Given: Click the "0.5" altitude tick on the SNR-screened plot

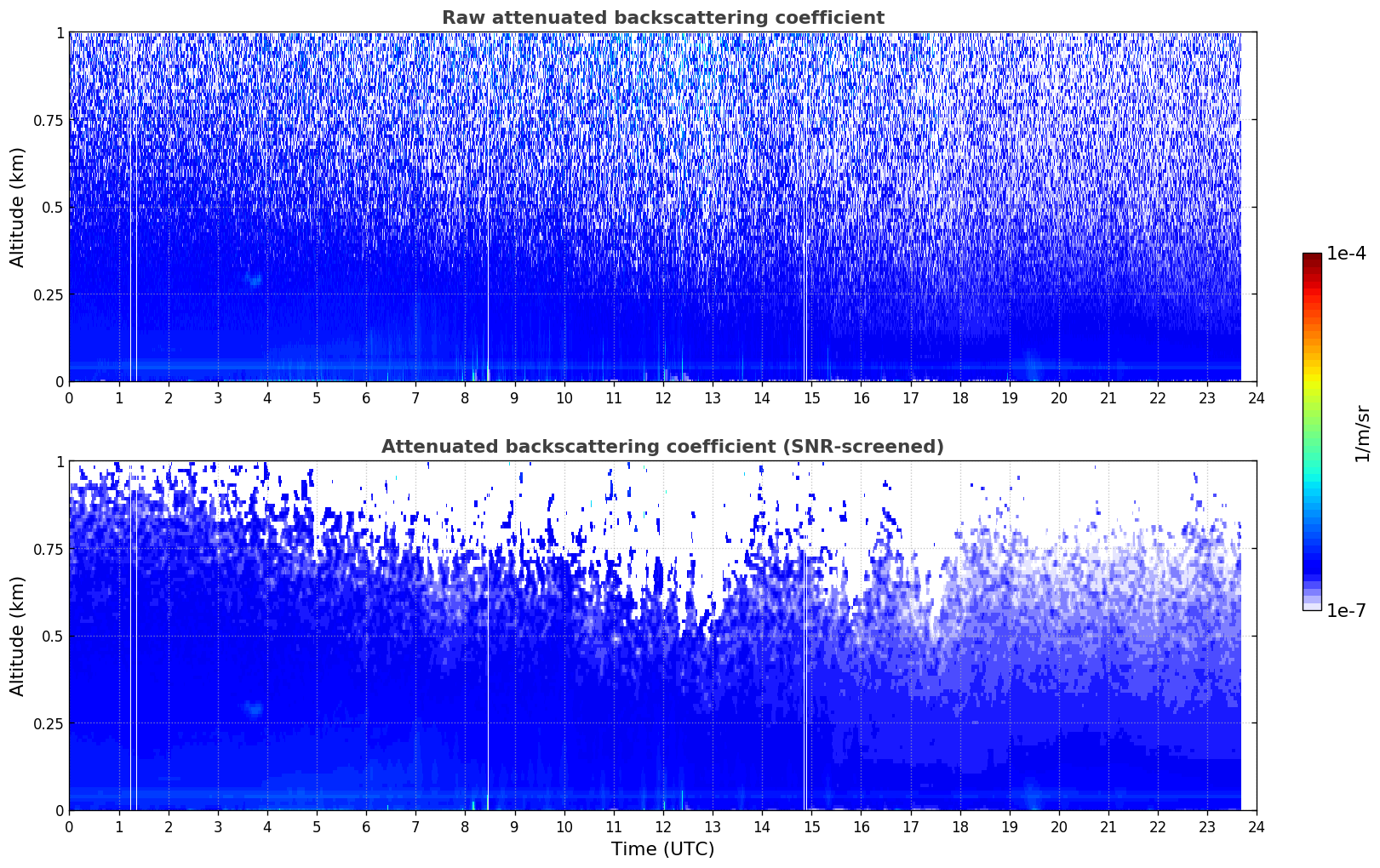Looking at the screenshot, I should click(52, 636).
